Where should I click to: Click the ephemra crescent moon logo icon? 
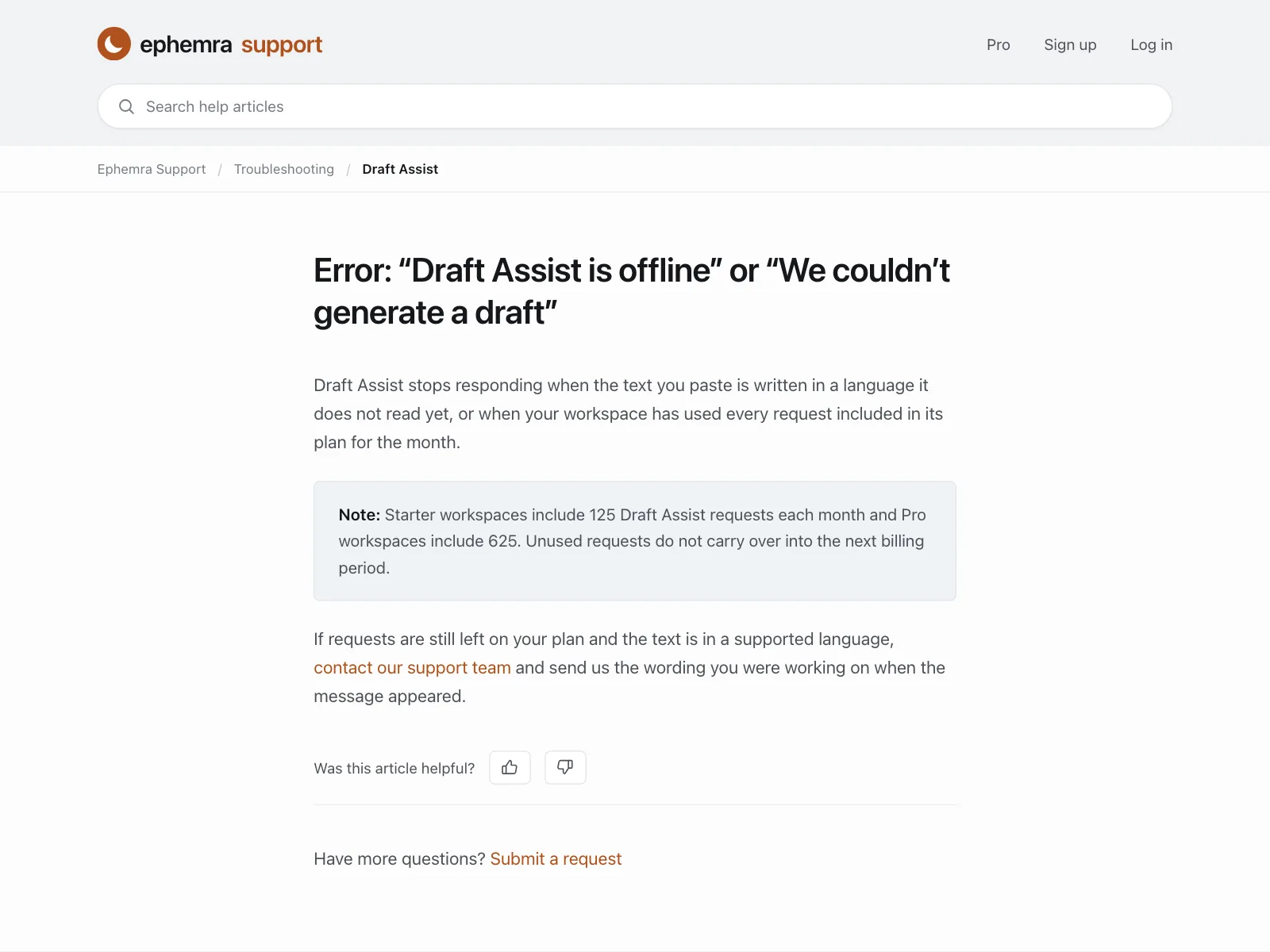coord(114,44)
